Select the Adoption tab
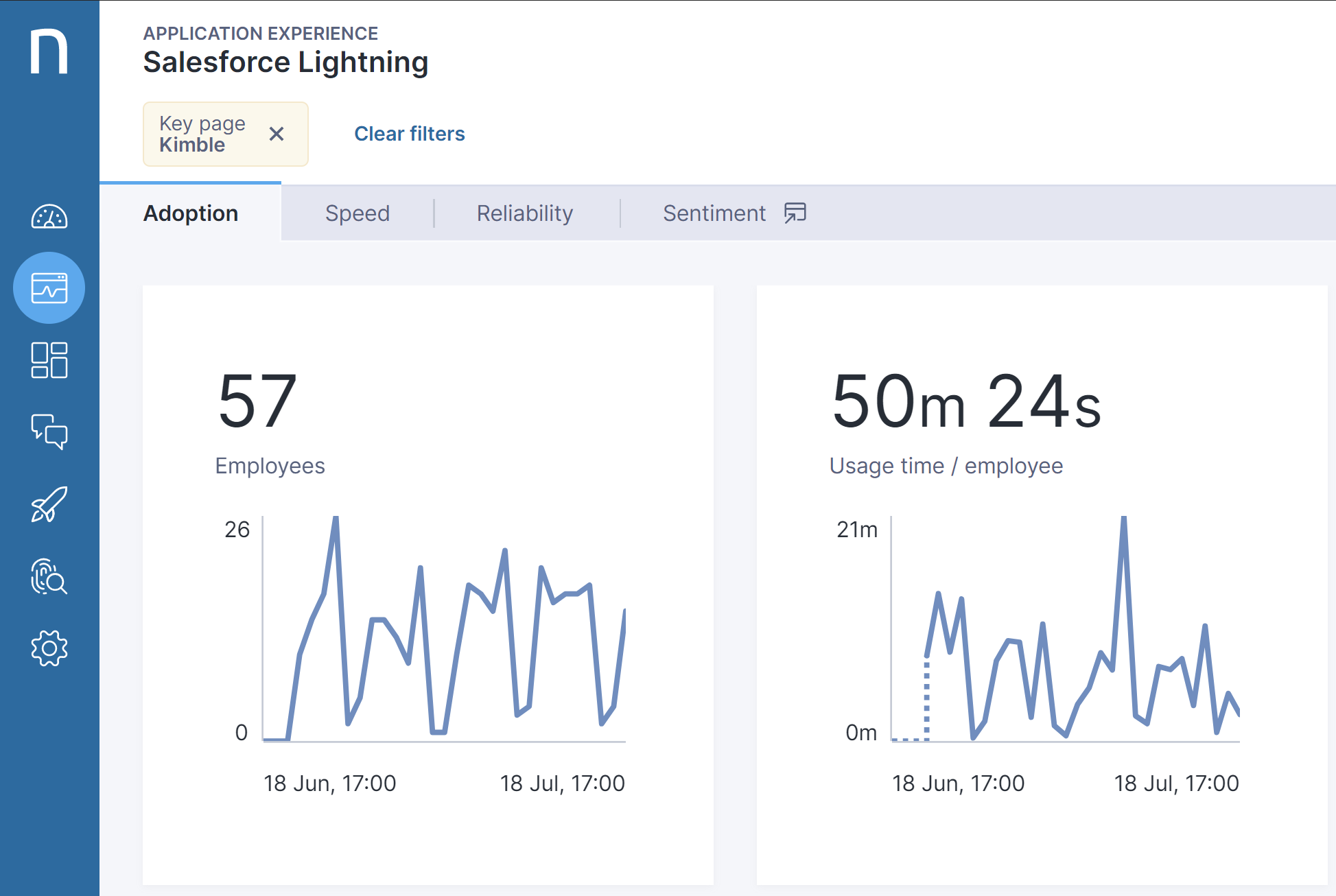Viewport: 1336px width, 896px height. point(191,213)
